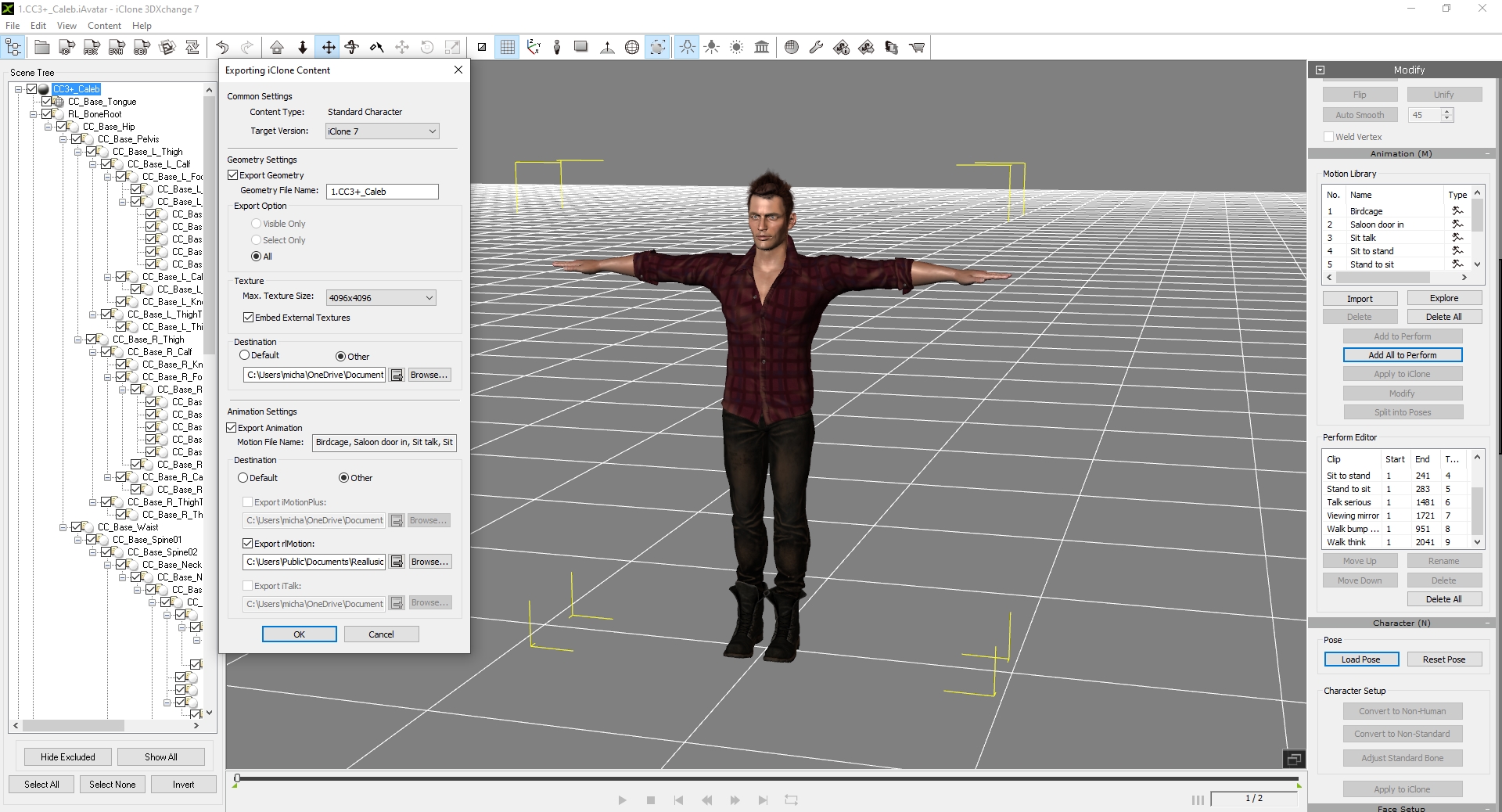Open the Content menu
1502x812 pixels.
click(104, 26)
